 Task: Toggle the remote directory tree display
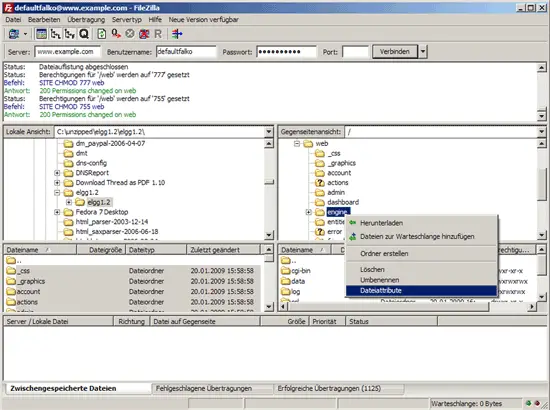[69, 34]
